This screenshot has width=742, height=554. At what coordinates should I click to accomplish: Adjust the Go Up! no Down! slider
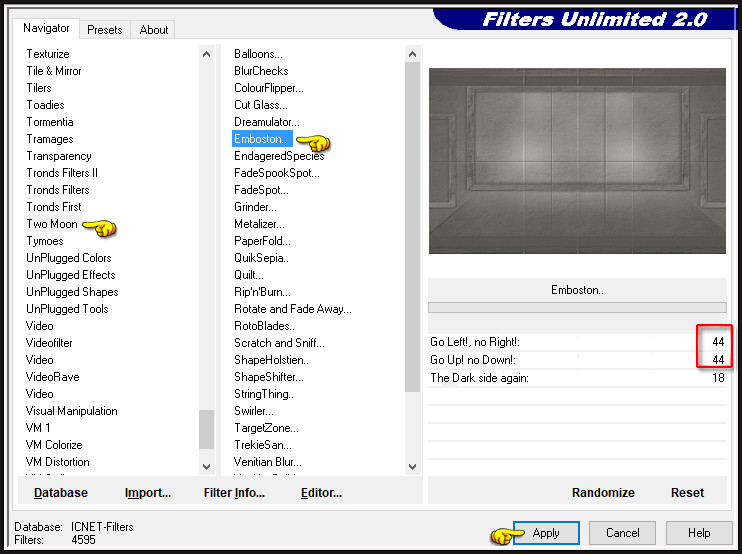577,360
